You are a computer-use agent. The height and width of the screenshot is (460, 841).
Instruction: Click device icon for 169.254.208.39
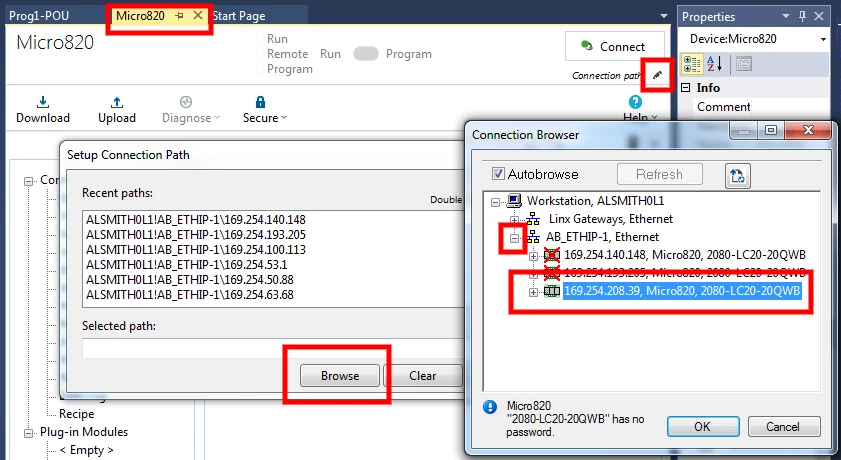click(552, 291)
